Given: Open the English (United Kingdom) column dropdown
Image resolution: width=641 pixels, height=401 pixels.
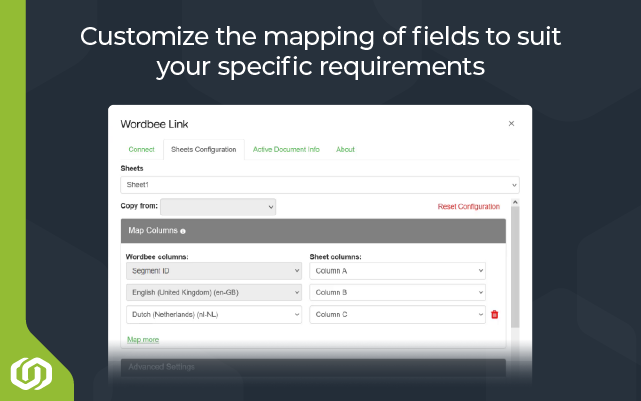Looking at the screenshot, I should (x=214, y=293).
